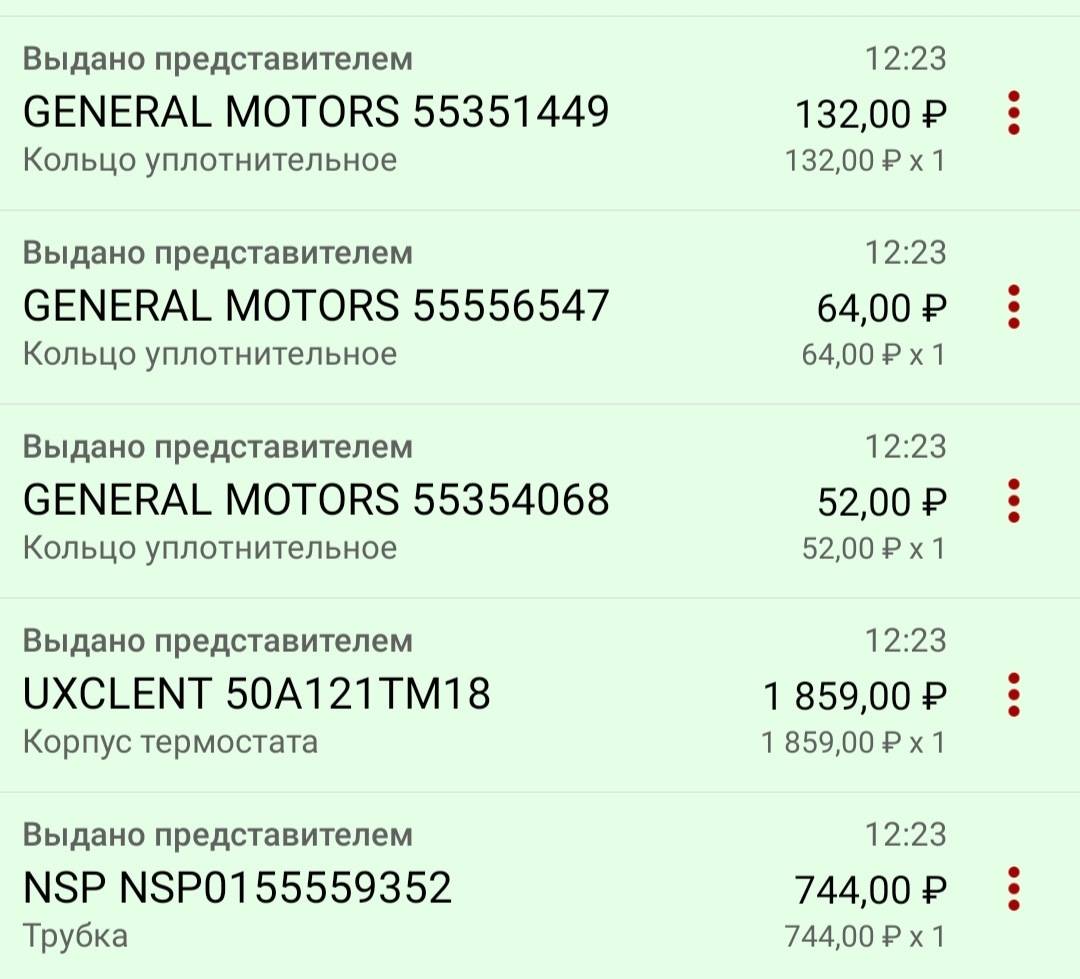Tap the 52,00 ₽ x 1 quantity line
The image size is (1080, 979).
873,548
